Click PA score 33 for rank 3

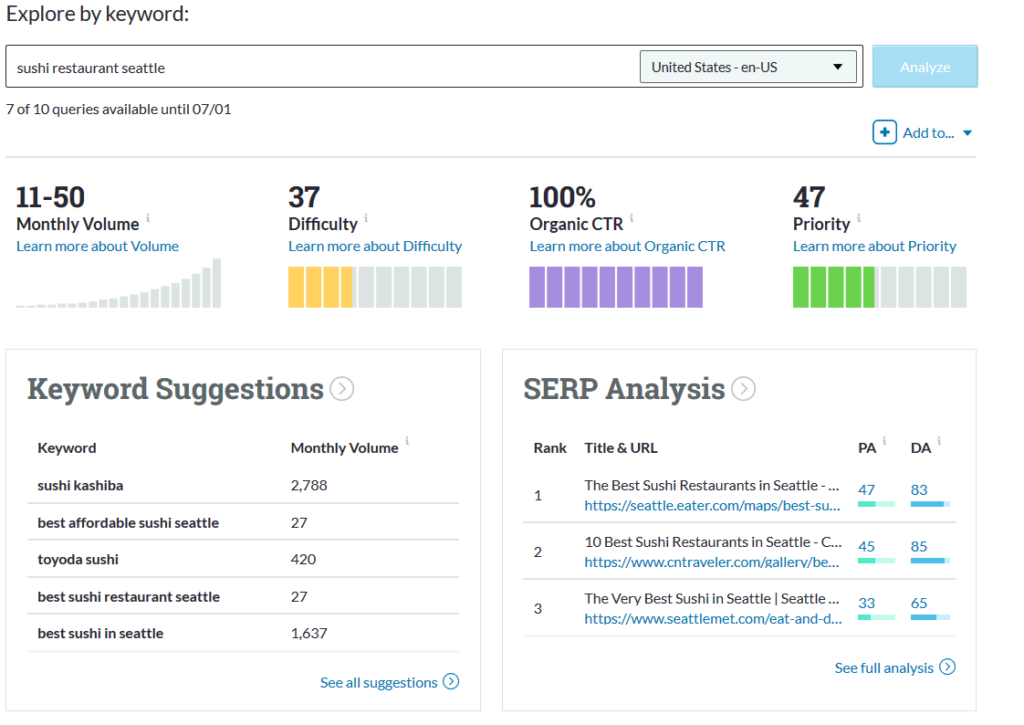tap(867, 604)
